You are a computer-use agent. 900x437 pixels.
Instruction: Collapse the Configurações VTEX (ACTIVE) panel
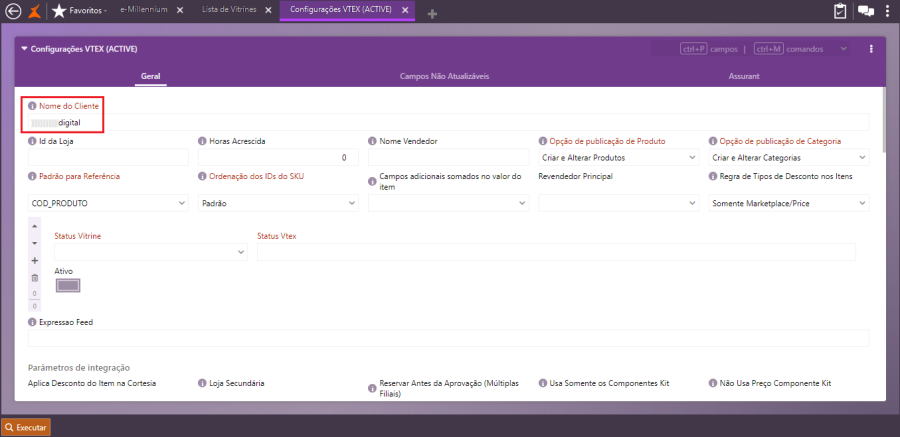24,49
